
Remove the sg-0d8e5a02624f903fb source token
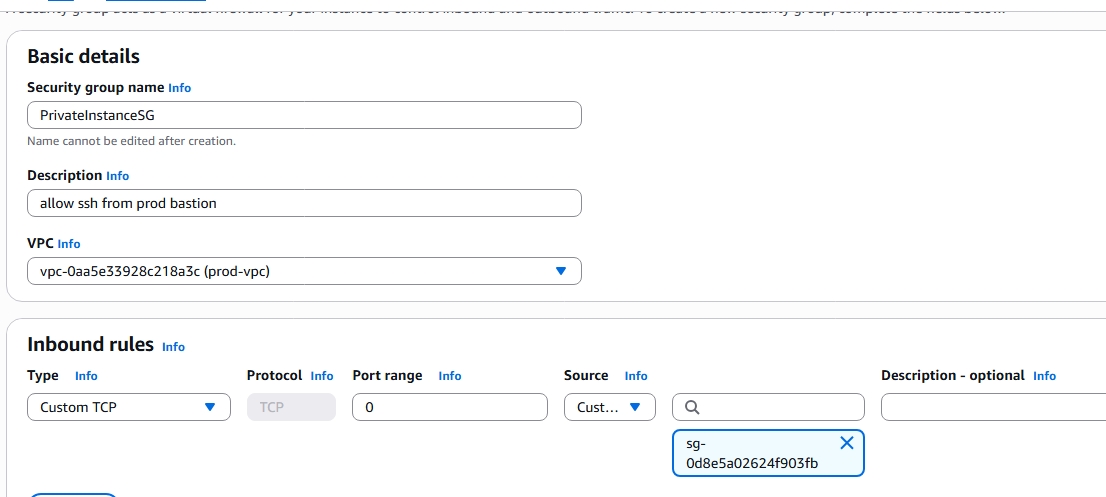pyautogui.click(x=846, y=443)
